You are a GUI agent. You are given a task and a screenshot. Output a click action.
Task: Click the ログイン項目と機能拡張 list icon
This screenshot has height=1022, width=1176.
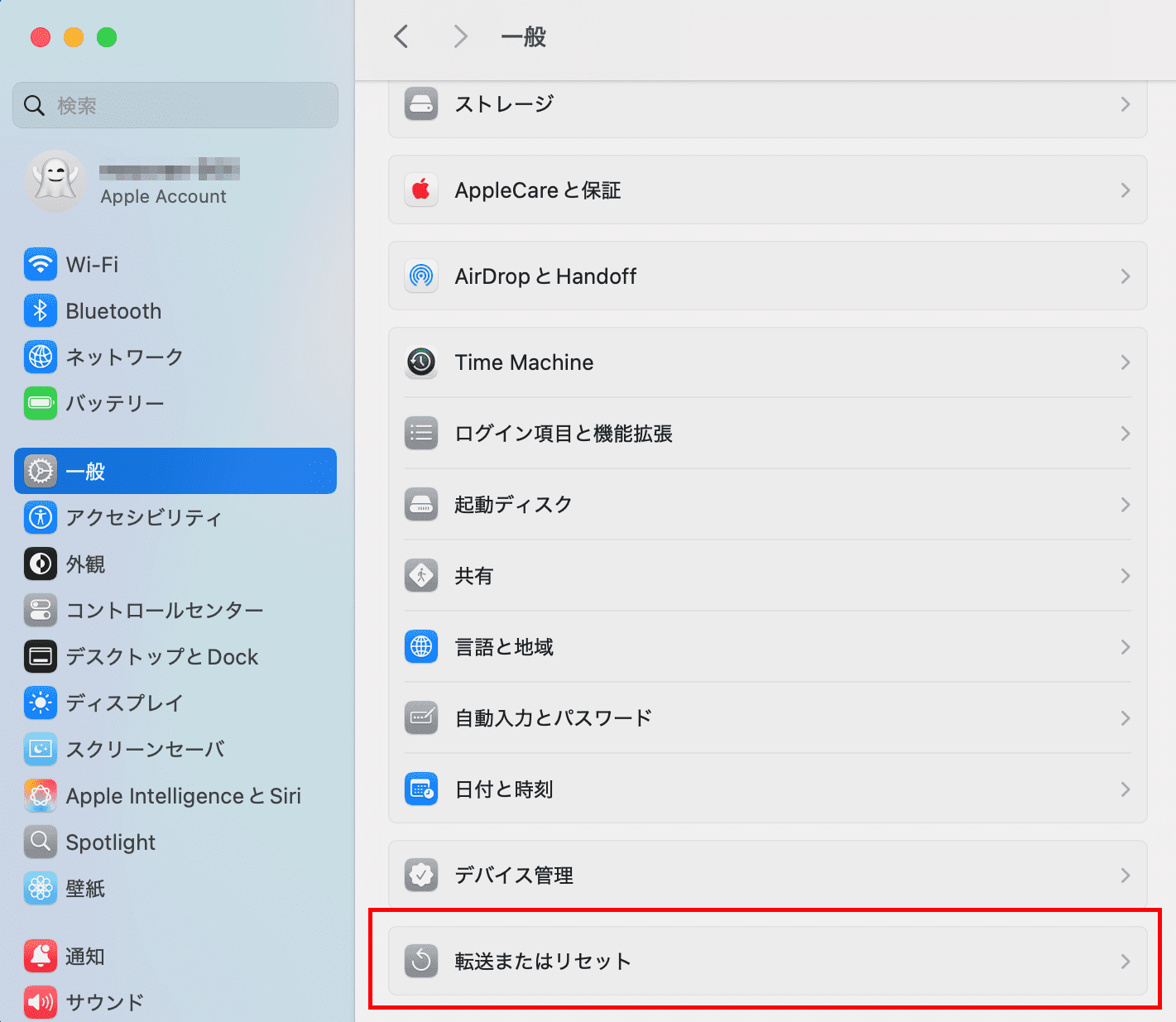tap(421, 434)
